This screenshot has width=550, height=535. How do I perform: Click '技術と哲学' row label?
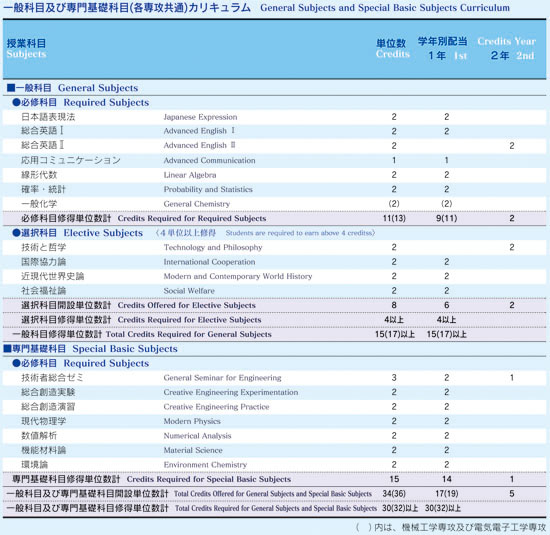43,247
